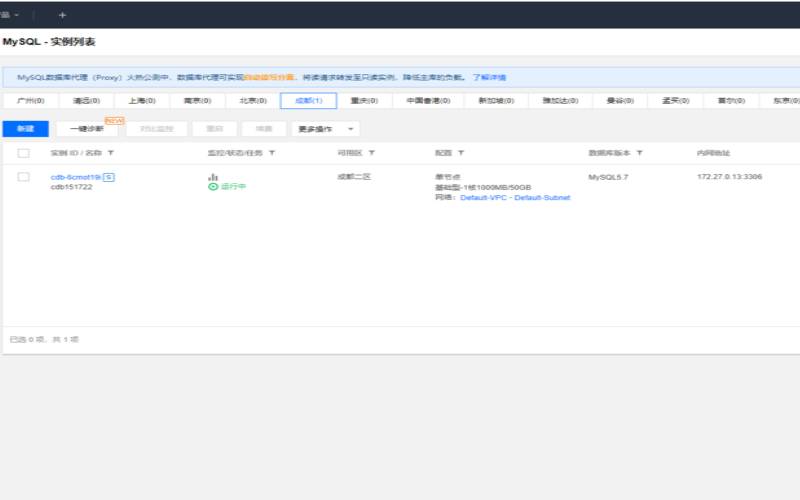Screen dimensions: 800x500
Task: Filter the 实例 ID / 名称 column
Action: click(x=111, y=153)
